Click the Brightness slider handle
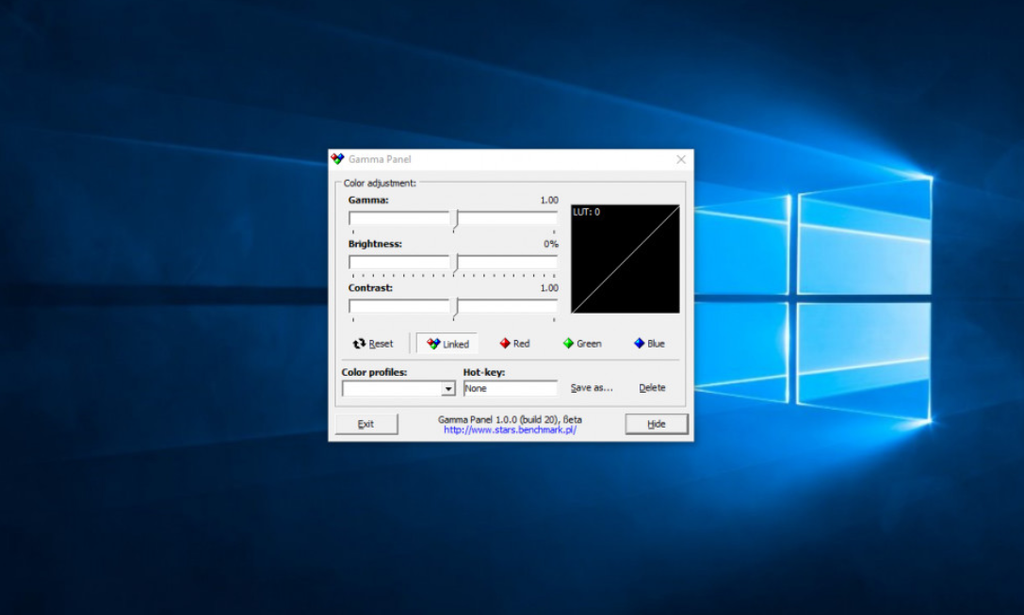 coord(456,264)
